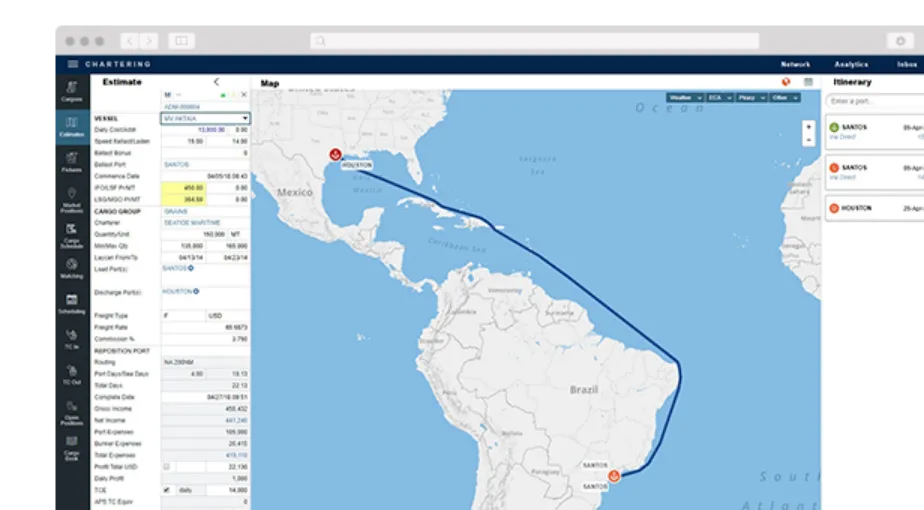Click the green status icon in estimate header
The width and height of the screenshot is (924, 510).
click(x=223, y=95)
